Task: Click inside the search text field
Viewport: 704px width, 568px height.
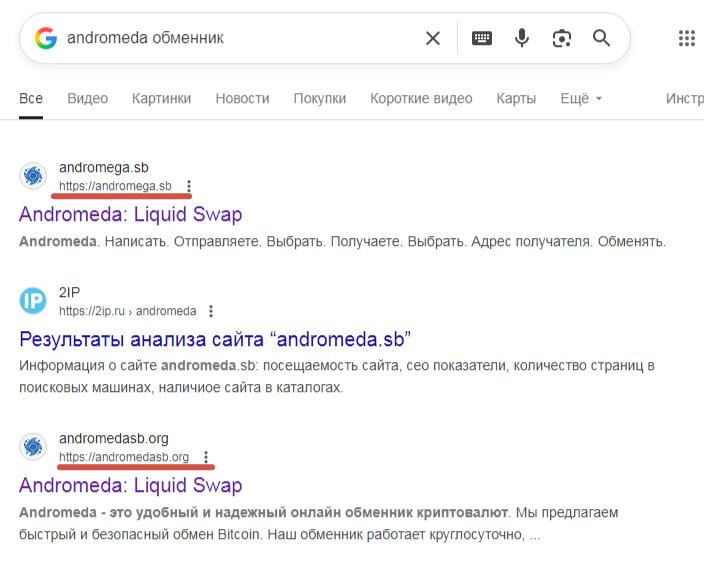Action: [x=240, y=38]
